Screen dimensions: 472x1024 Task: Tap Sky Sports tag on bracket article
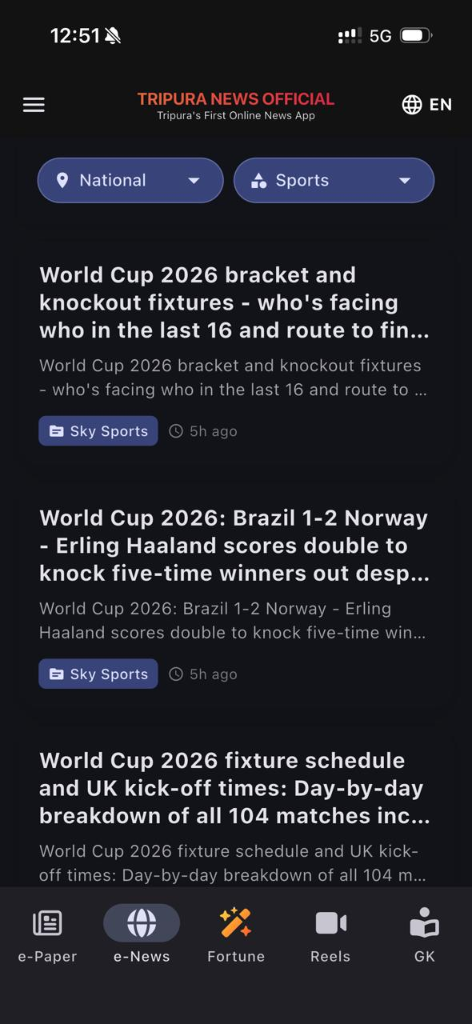tap(98, 431)
